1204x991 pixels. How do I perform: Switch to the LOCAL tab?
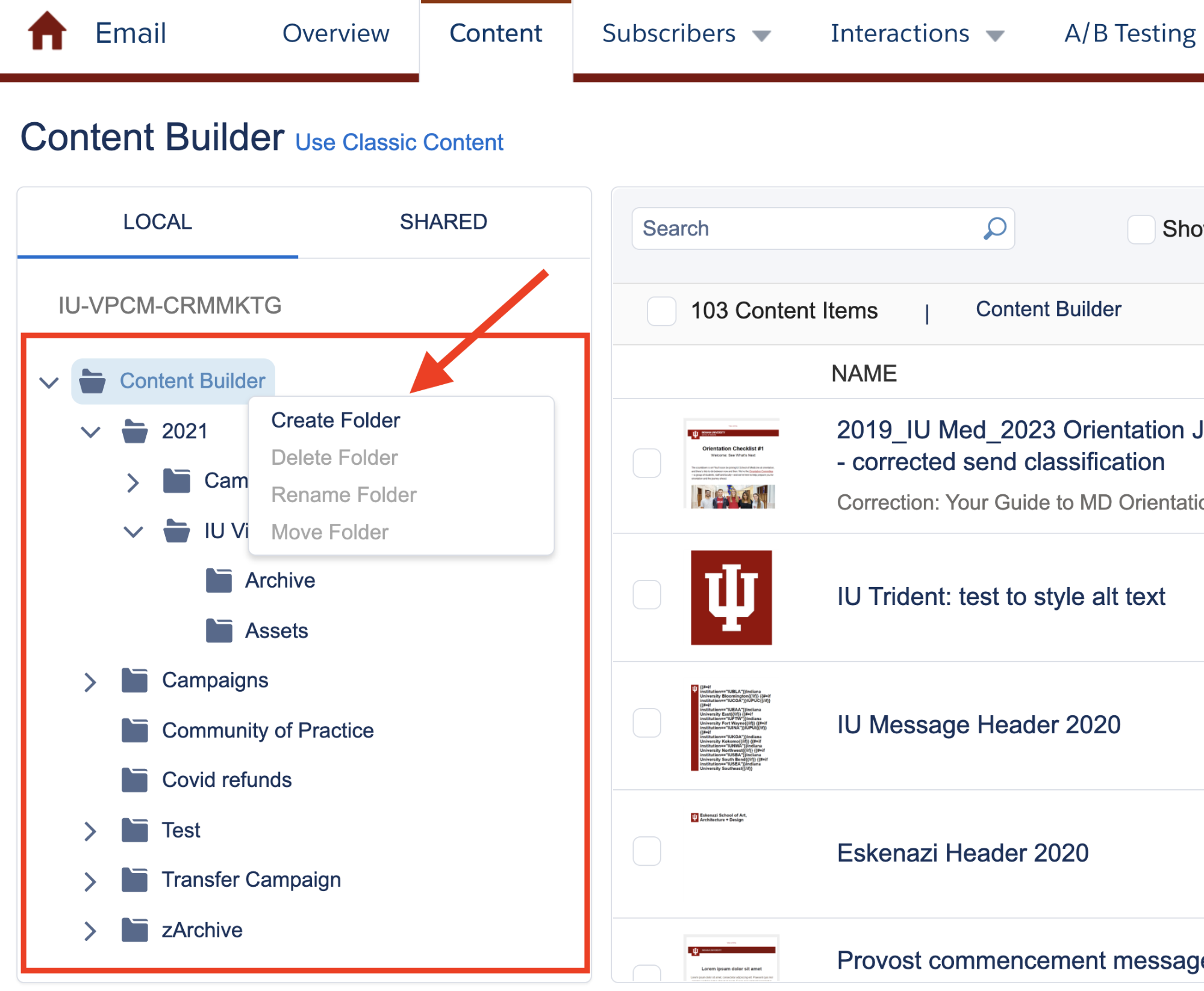coord(158,222)
